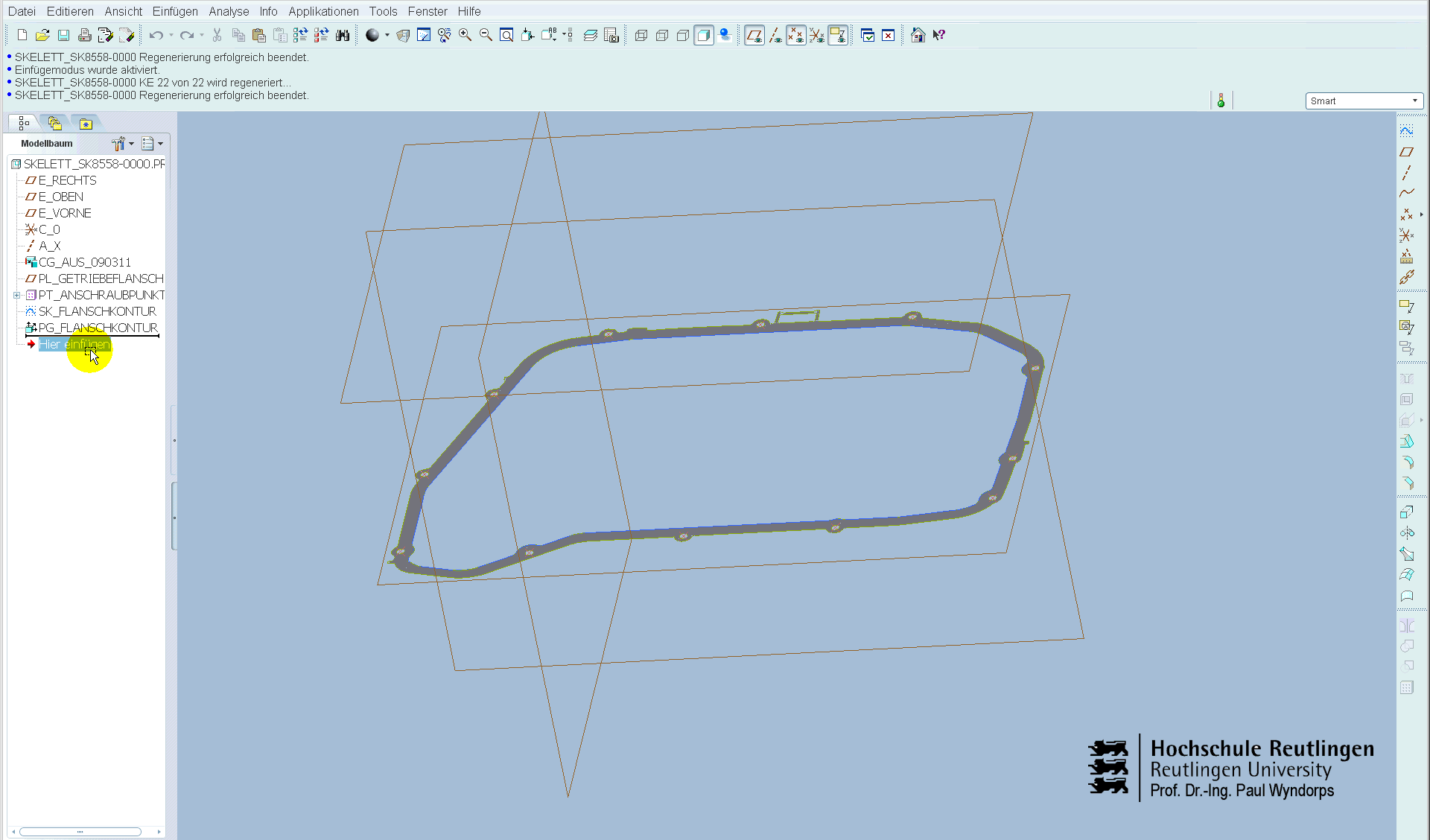The image size is (1430, 840).
Task: Select E_RECHTS in the model tree
Action: coord(67,180)
